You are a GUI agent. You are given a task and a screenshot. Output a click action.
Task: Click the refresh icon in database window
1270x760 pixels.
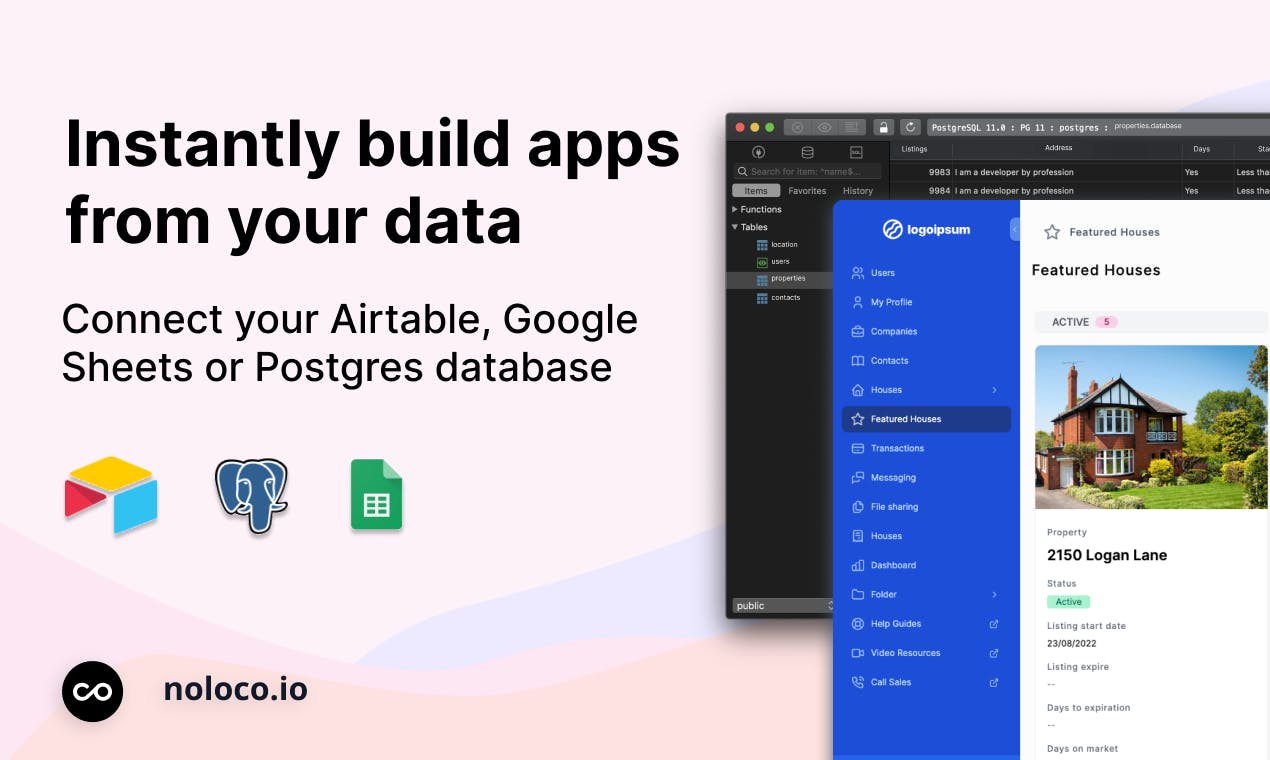[910, 127]
